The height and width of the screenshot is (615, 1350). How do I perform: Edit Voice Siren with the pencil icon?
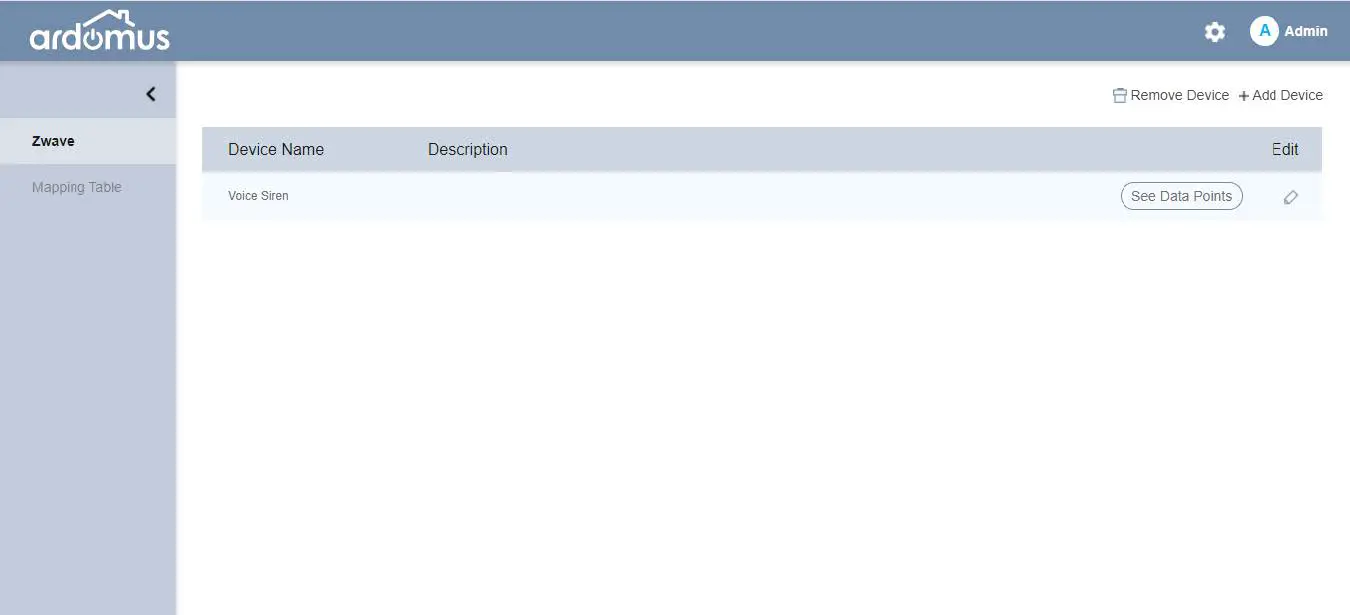coord(1290,197)
